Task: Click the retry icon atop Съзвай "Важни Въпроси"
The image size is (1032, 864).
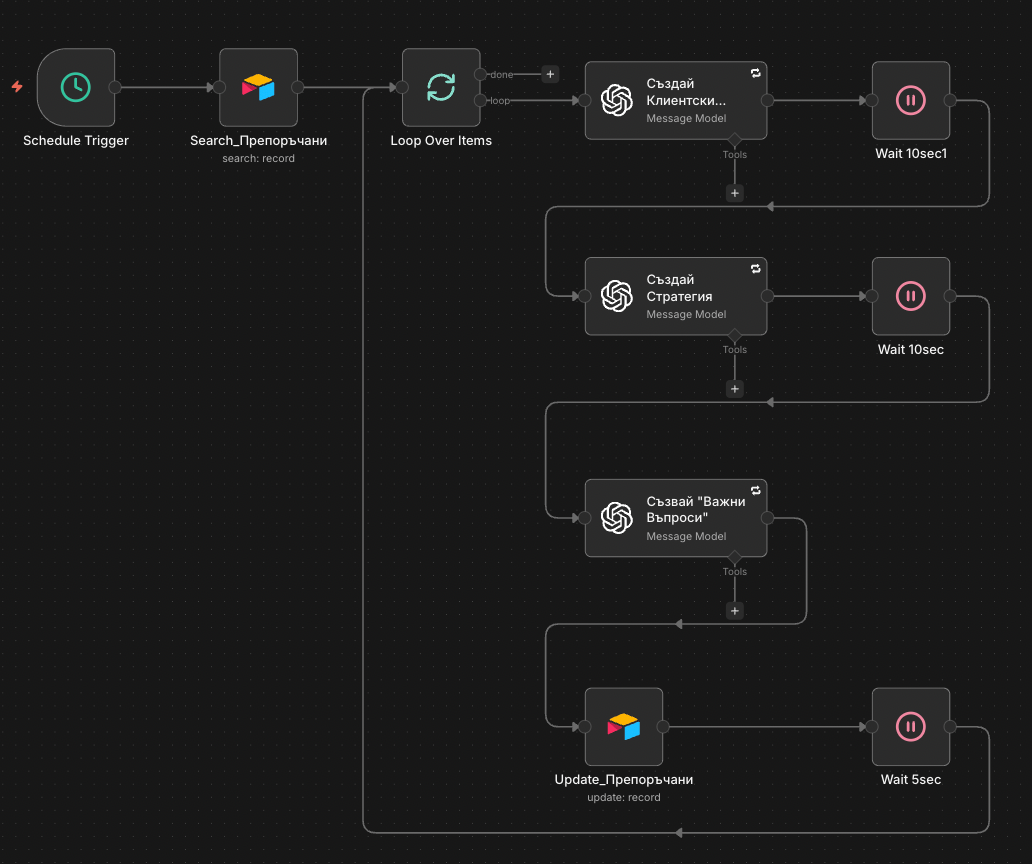Action: click(x=755, y=490)
